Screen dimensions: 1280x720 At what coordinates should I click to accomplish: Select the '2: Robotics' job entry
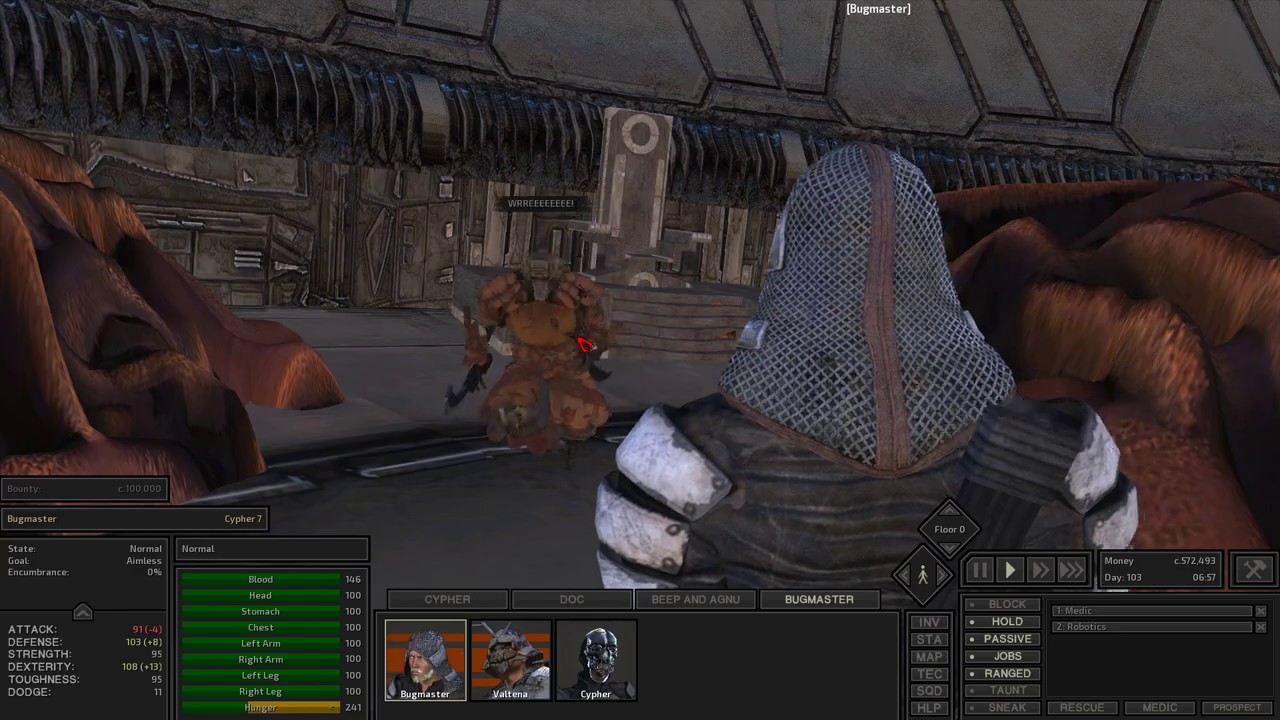coord(1152,627)
